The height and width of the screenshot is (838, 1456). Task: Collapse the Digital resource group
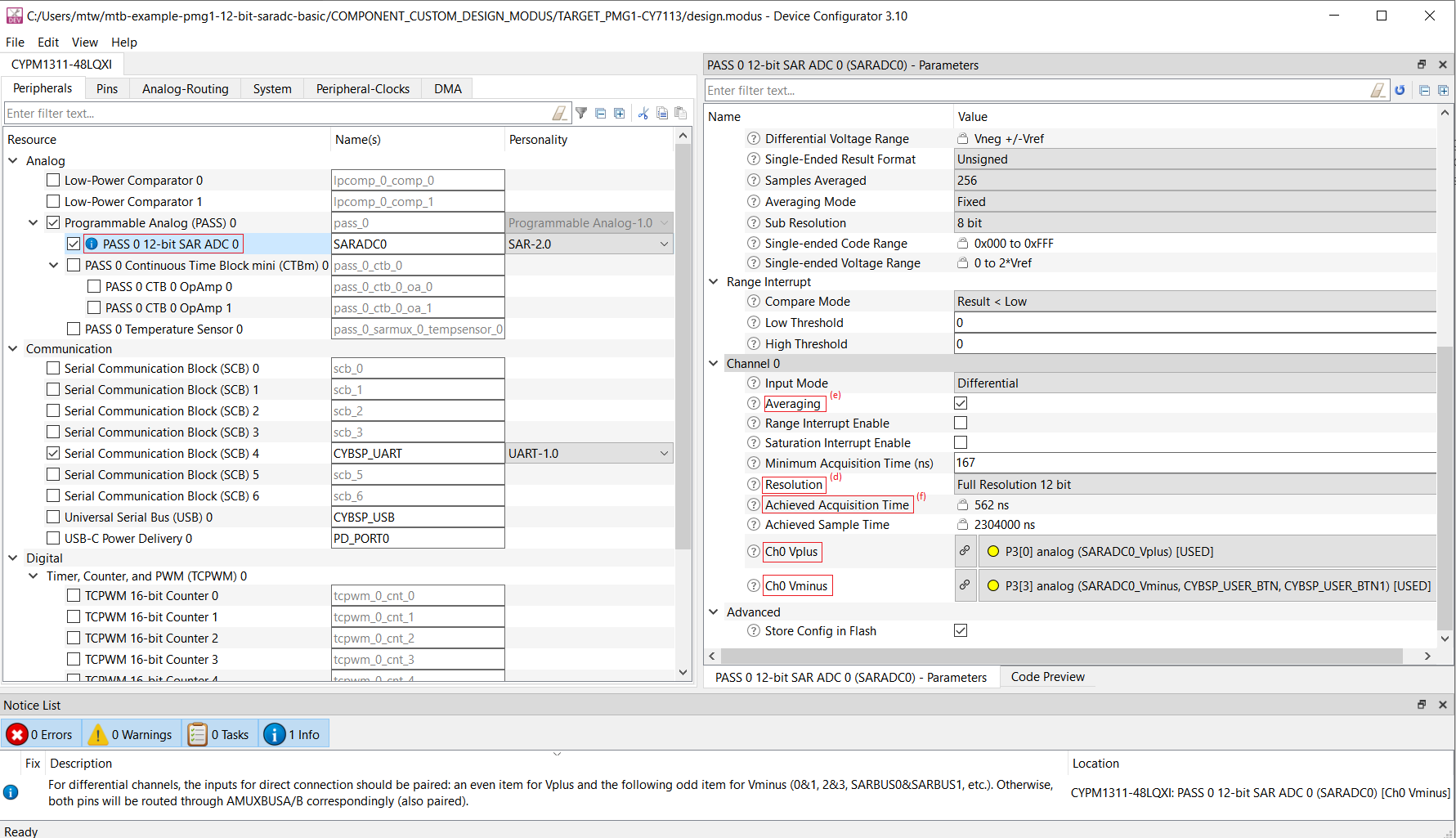[13, 558]
